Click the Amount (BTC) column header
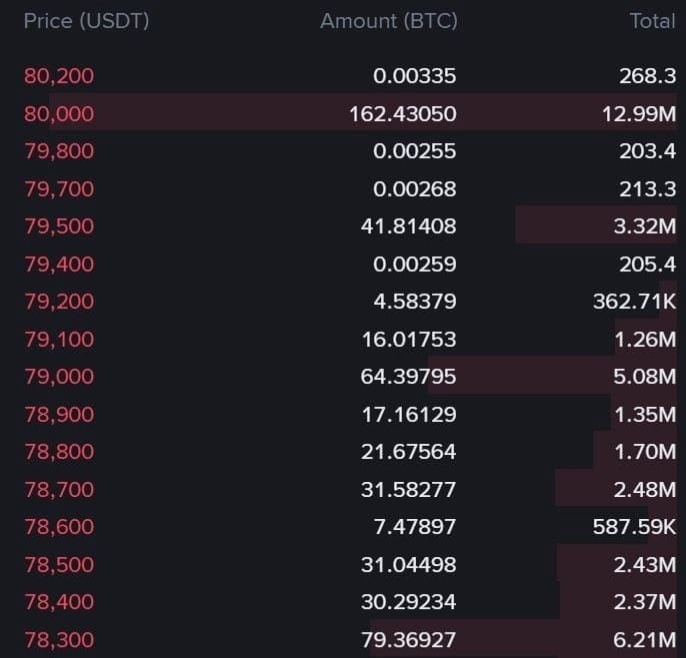Viewport: 686px width, 658px height. tap(388, 21)
